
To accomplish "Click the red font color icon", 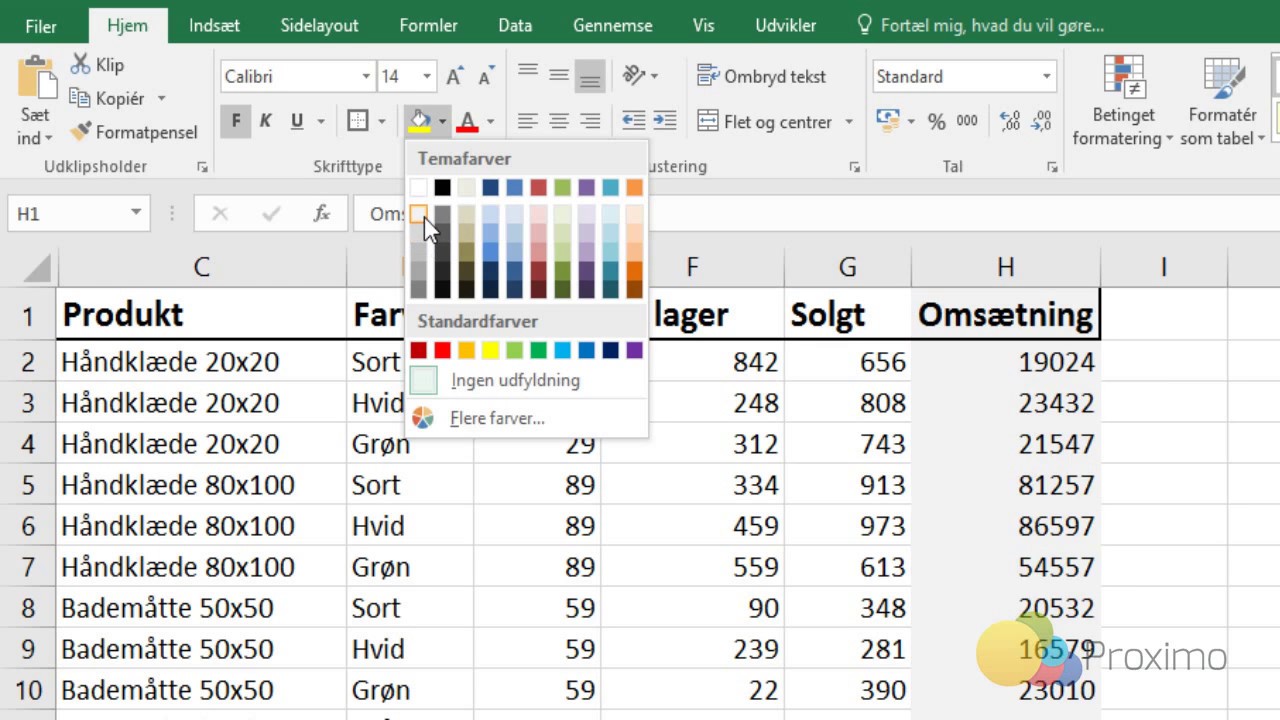I will coord(467,121).
